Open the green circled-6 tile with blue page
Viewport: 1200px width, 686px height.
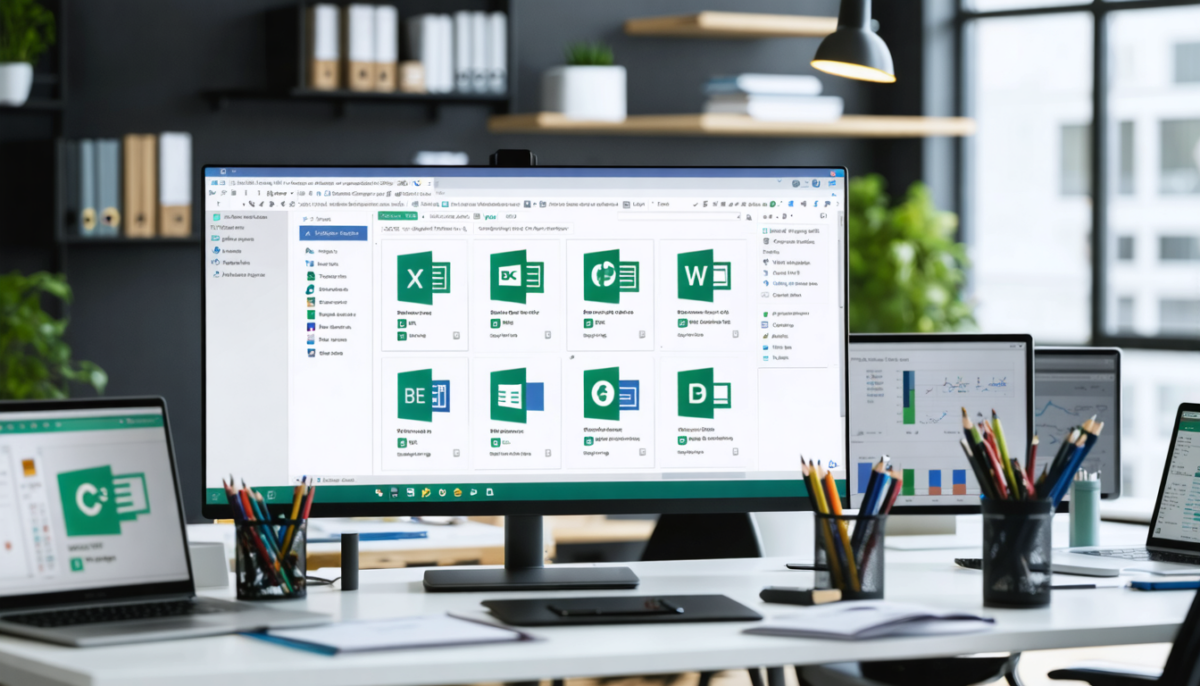click(610, 393)
